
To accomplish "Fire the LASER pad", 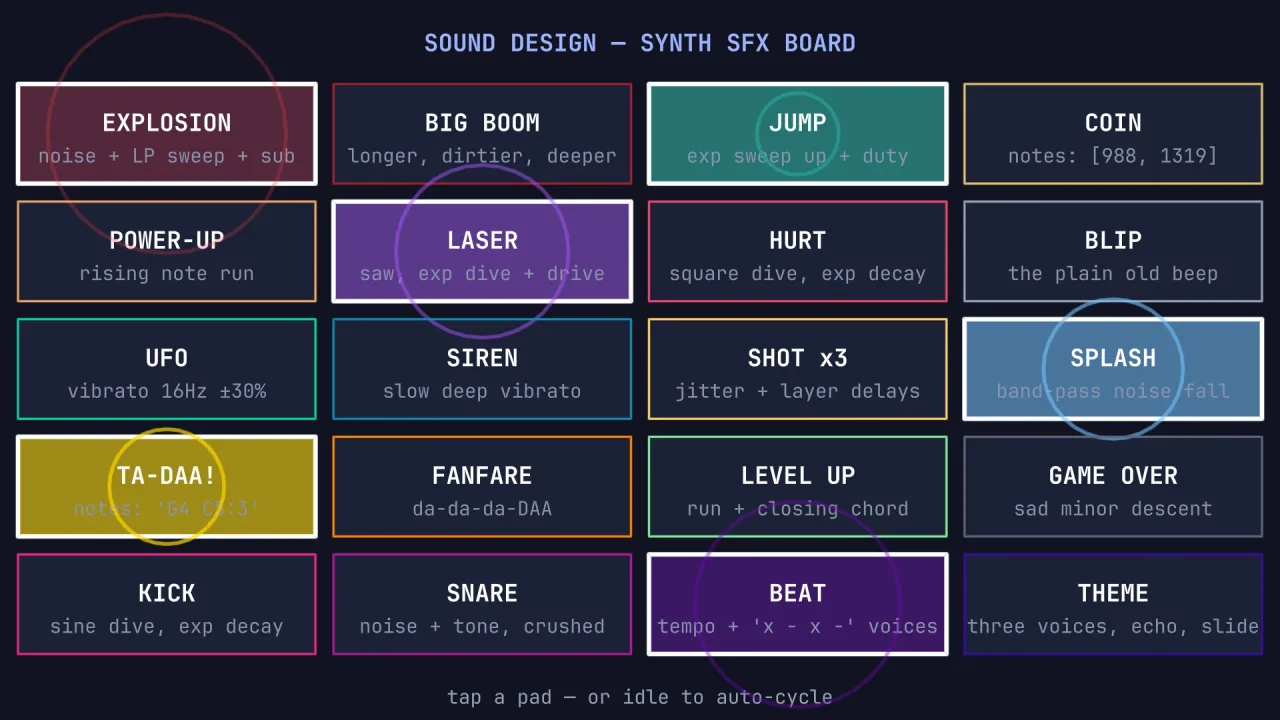I will pyautogui.click(x=482, y=251).
